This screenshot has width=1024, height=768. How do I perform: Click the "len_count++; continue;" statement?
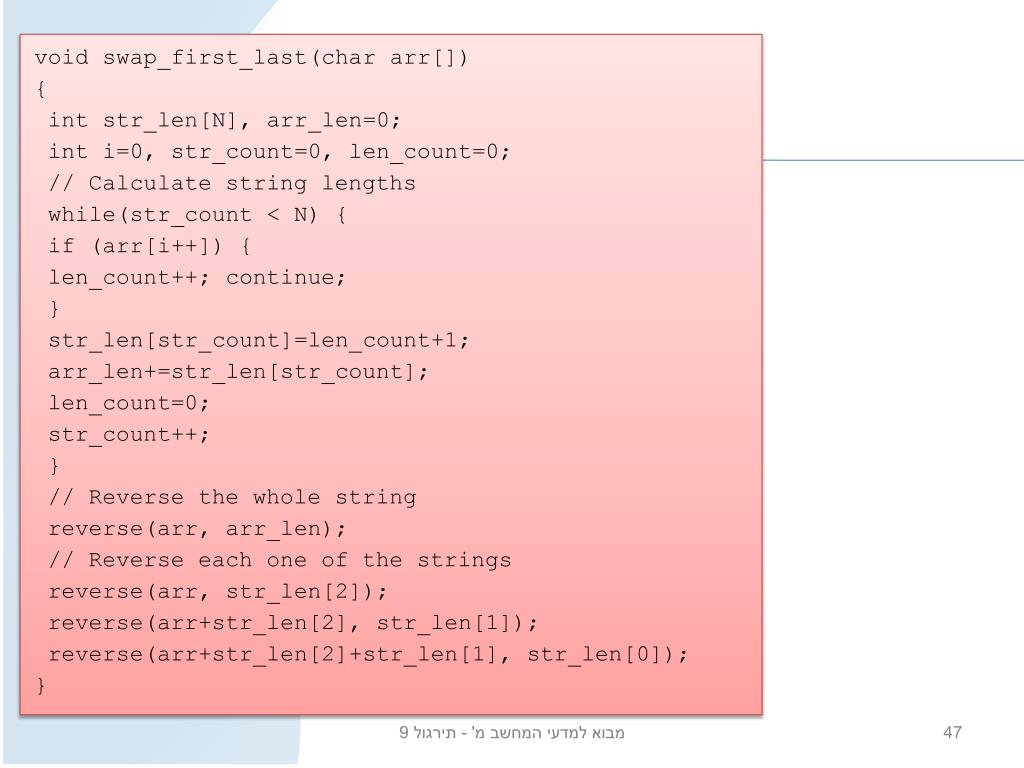tap(197, 278)
